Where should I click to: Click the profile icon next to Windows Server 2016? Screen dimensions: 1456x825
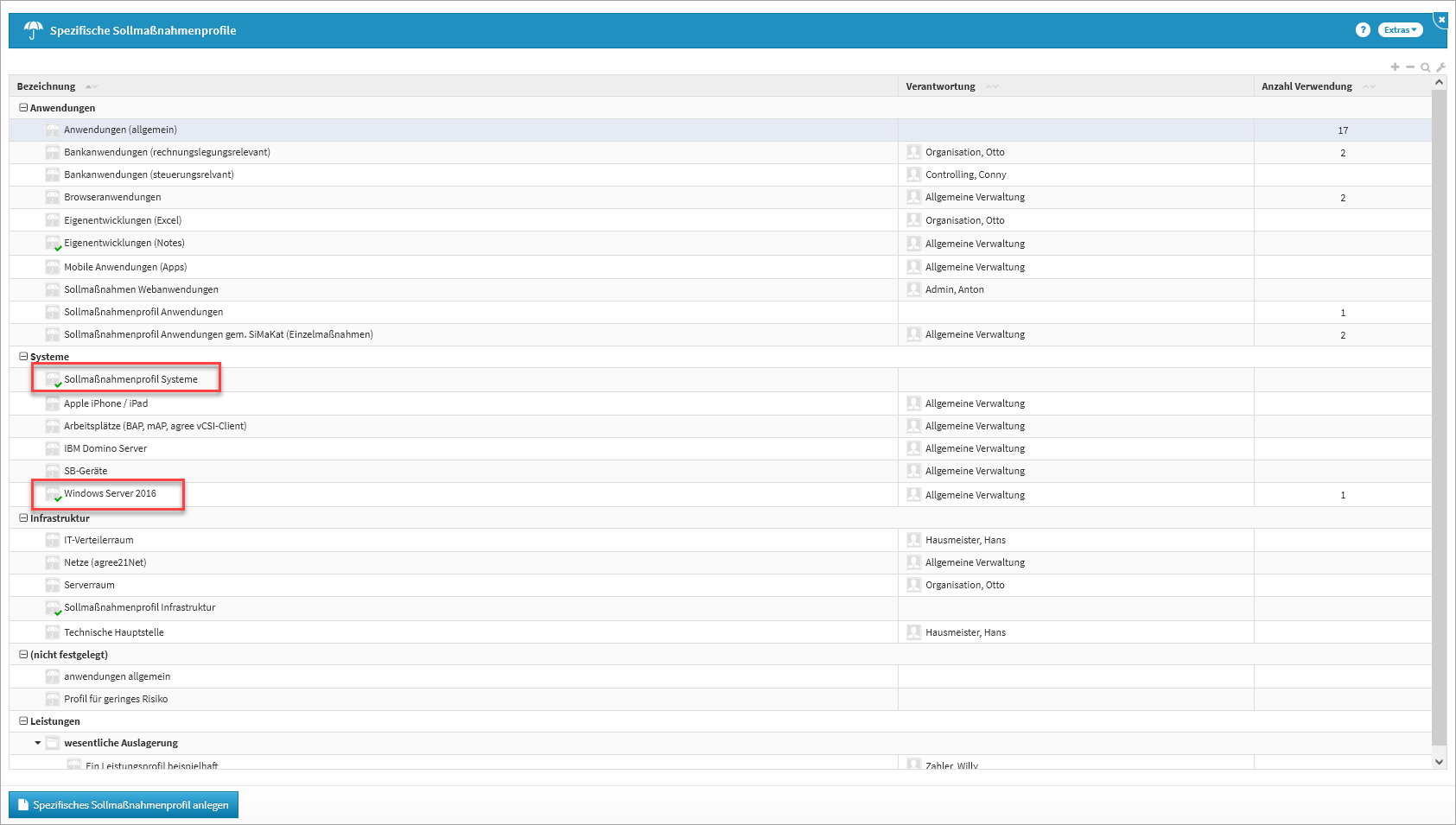point(53,494)
